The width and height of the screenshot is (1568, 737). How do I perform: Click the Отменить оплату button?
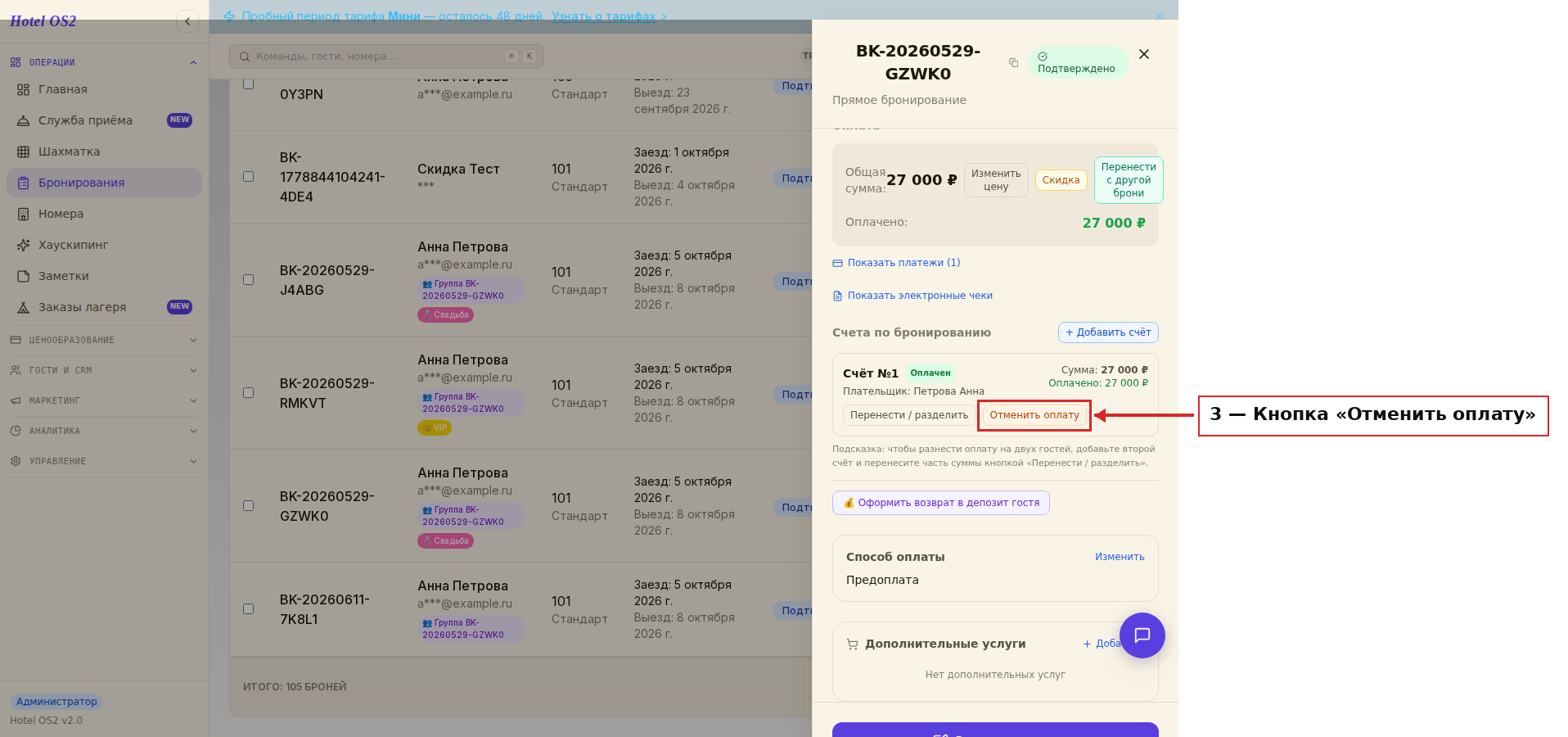tap(1034, 415)
